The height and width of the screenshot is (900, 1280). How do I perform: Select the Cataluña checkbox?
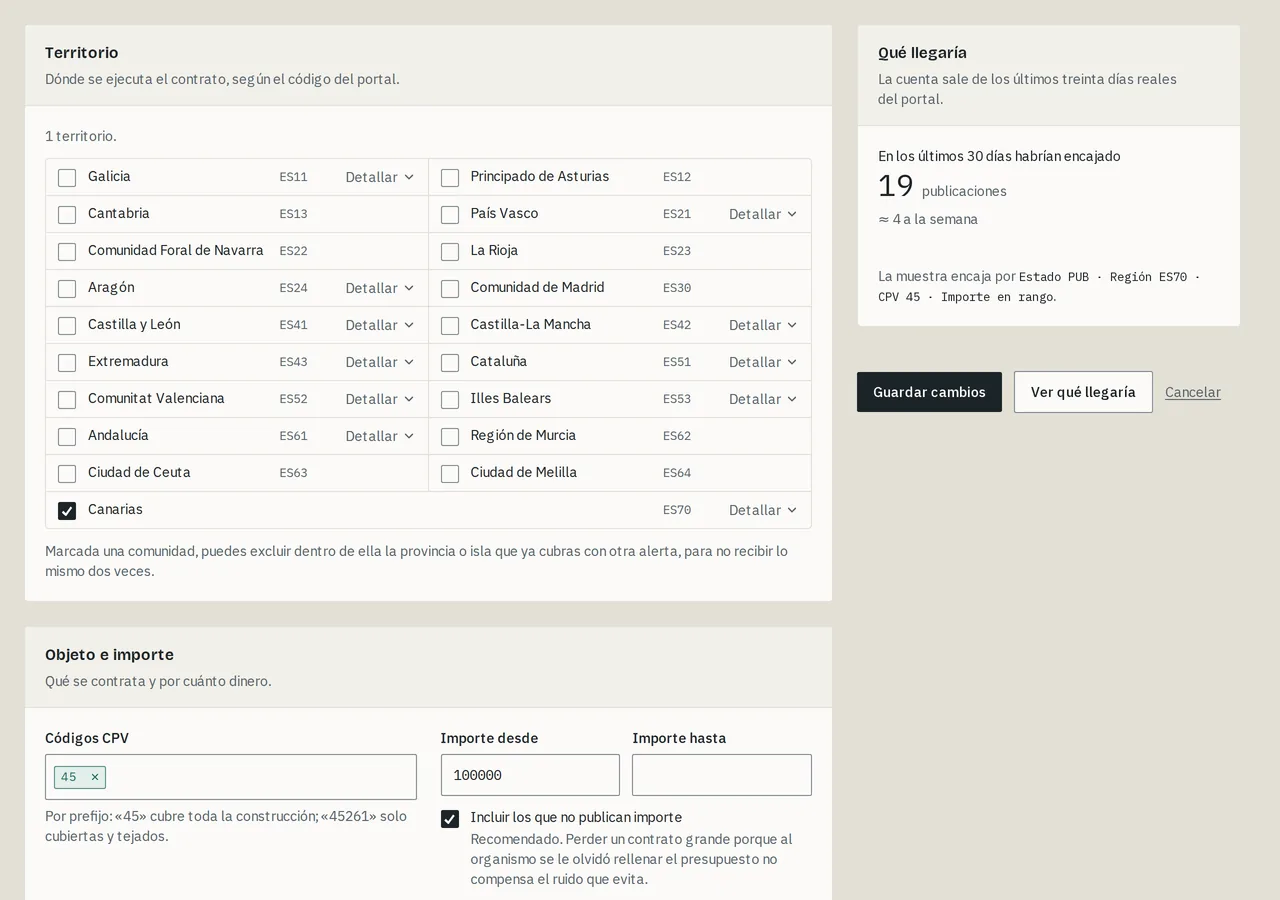click(x=450, y=363)
